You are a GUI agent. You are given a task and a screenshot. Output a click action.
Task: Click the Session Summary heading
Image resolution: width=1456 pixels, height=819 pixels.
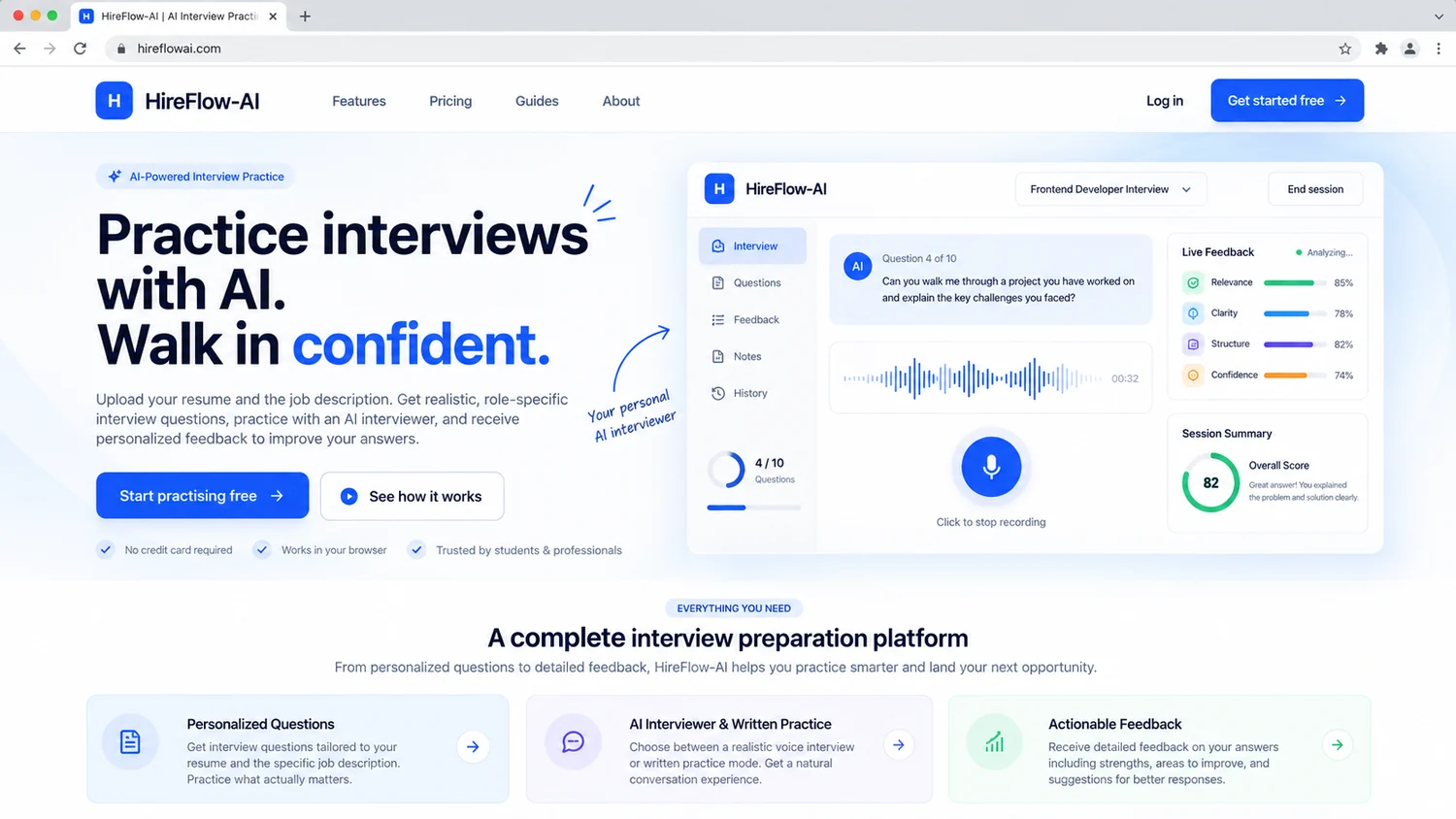click(1226, 434)
